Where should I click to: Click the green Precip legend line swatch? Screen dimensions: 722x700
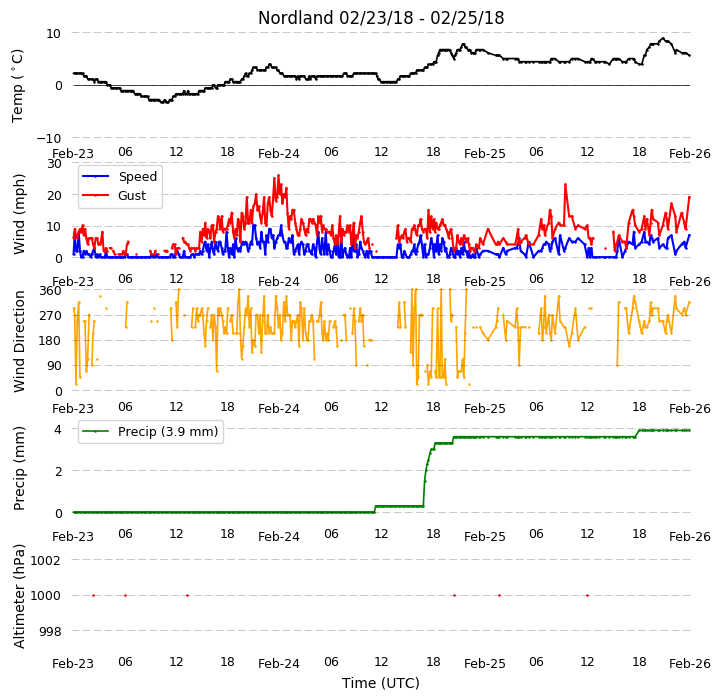[95, 432]
